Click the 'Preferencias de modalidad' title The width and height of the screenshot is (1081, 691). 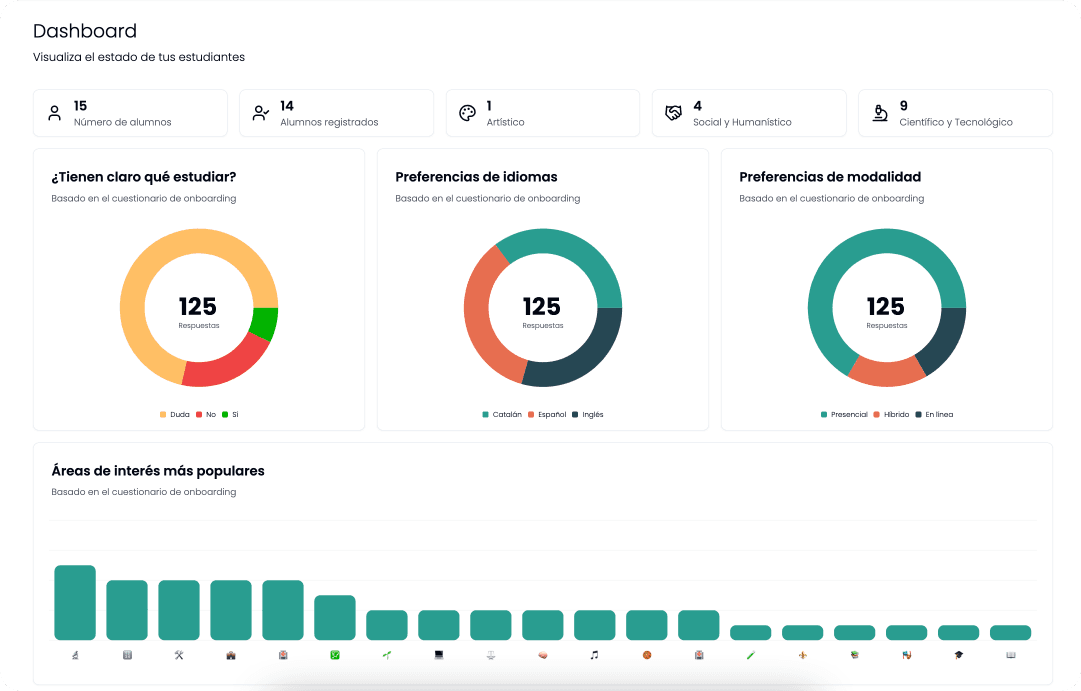point(830,177)
